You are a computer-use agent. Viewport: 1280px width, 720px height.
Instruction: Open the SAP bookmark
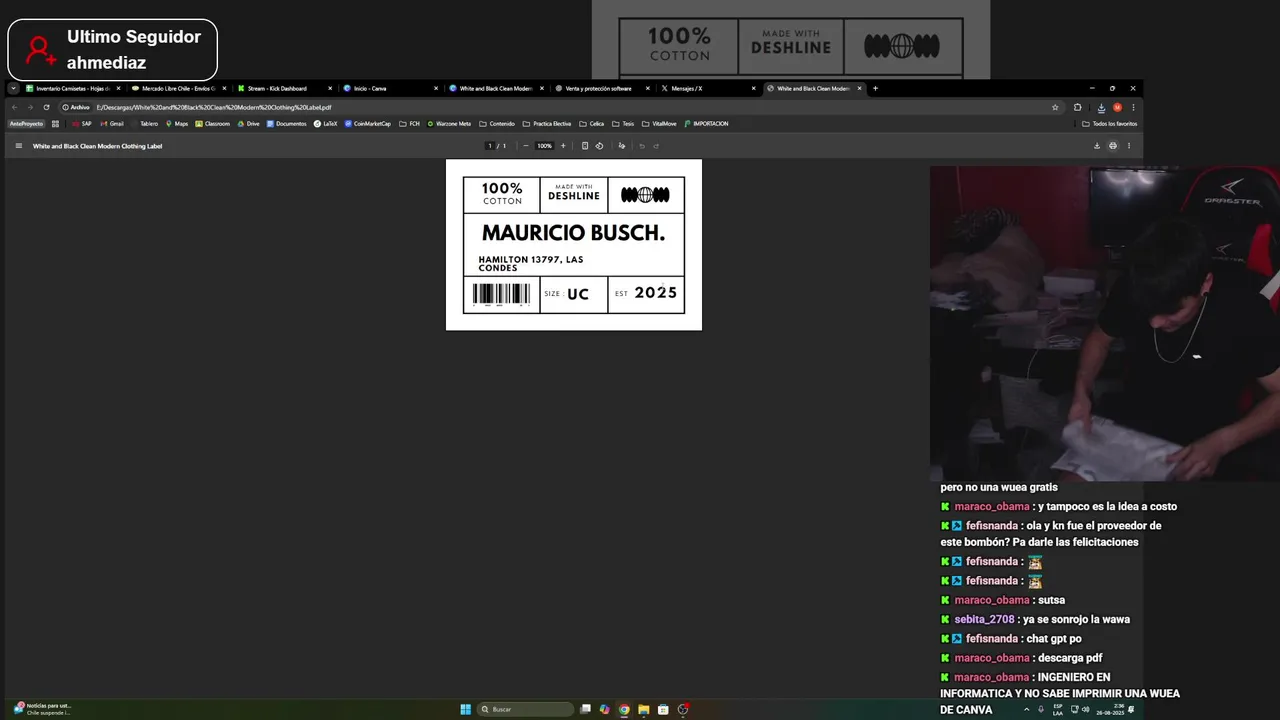click(x=81, y=124)
